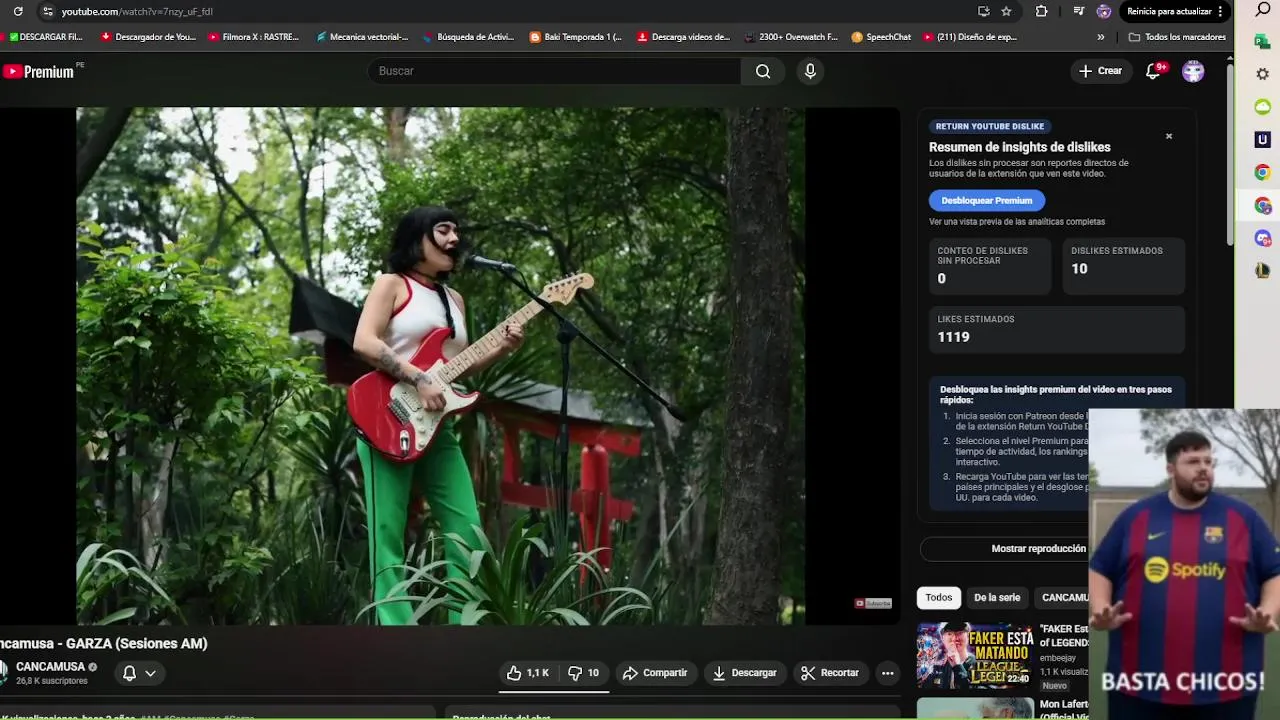1280x720 pixels.
Task: Expand hidden bookmarks double-chevron
Action: [1101, 37]
